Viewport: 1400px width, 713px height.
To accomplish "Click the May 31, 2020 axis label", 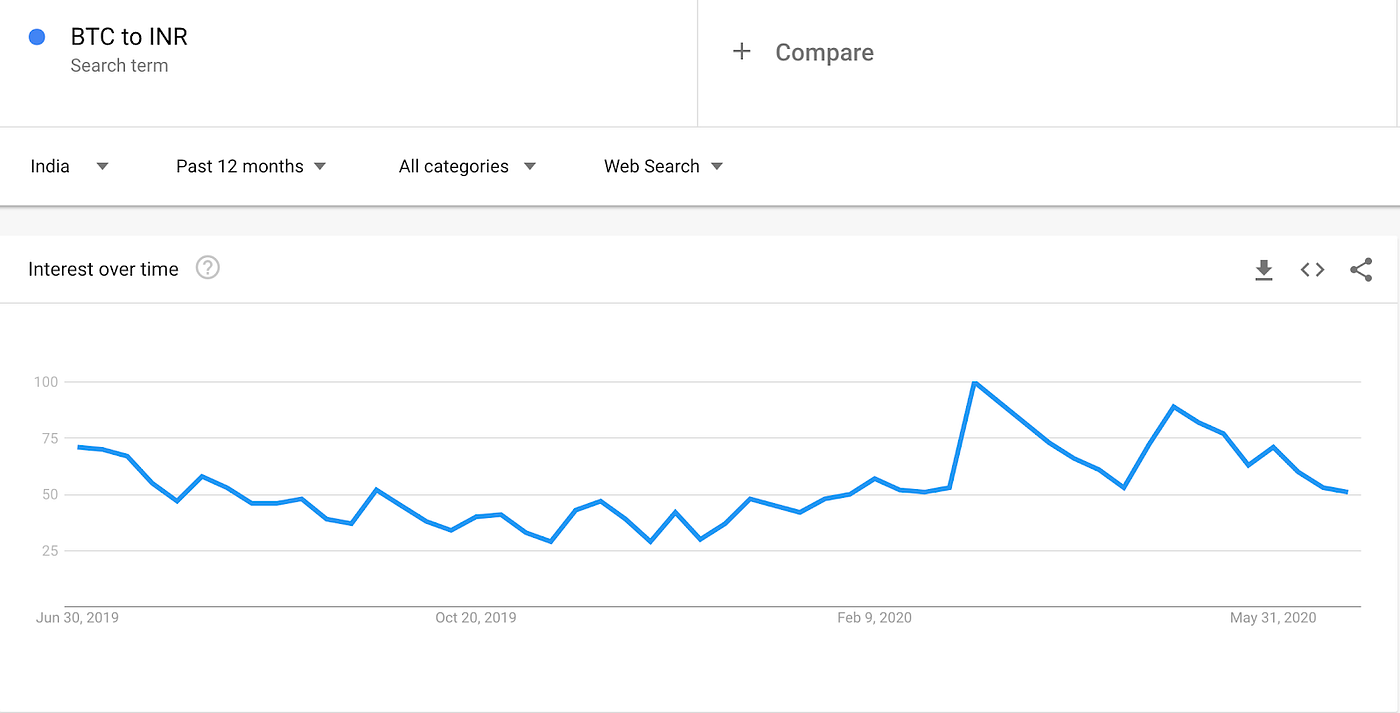I will click(x=1272, y=617).
